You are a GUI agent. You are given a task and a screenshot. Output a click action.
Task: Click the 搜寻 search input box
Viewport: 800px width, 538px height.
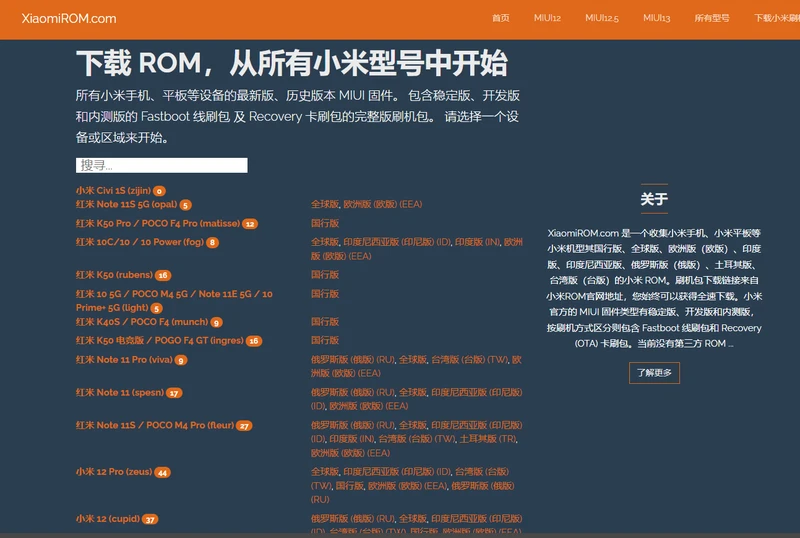[x=162, y=165]
